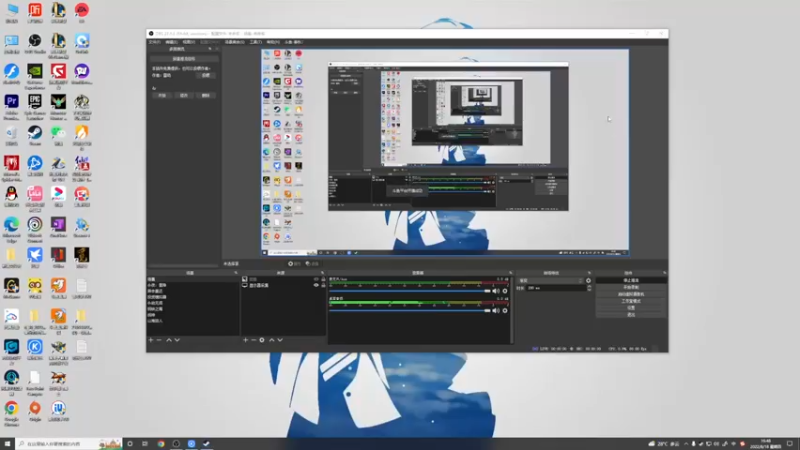The width and height of the screenshot is (800, 450).
Task: Click the Start button for the streaming target
Action: pyautogui.click(x=162, y=95)
